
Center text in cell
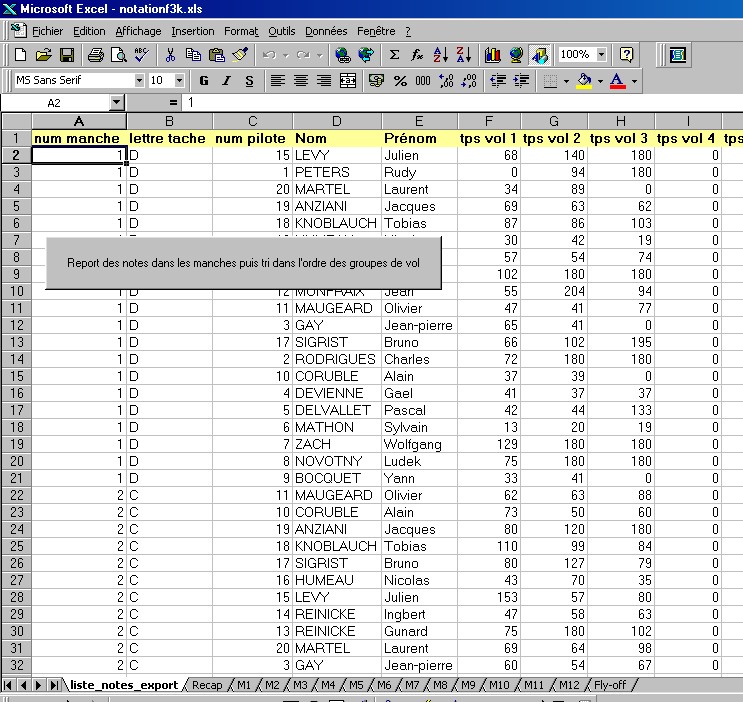301,81
